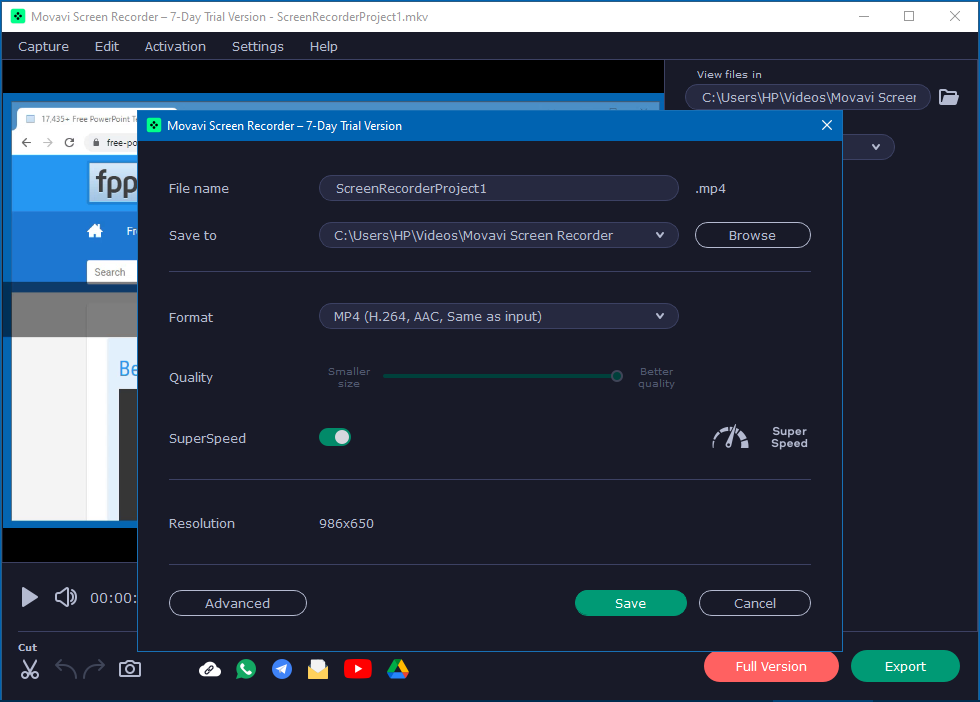The width and height of the screenshot is (980, 702).
Task: Click the scissors Cut tool icon
Action: click(29, 669)
